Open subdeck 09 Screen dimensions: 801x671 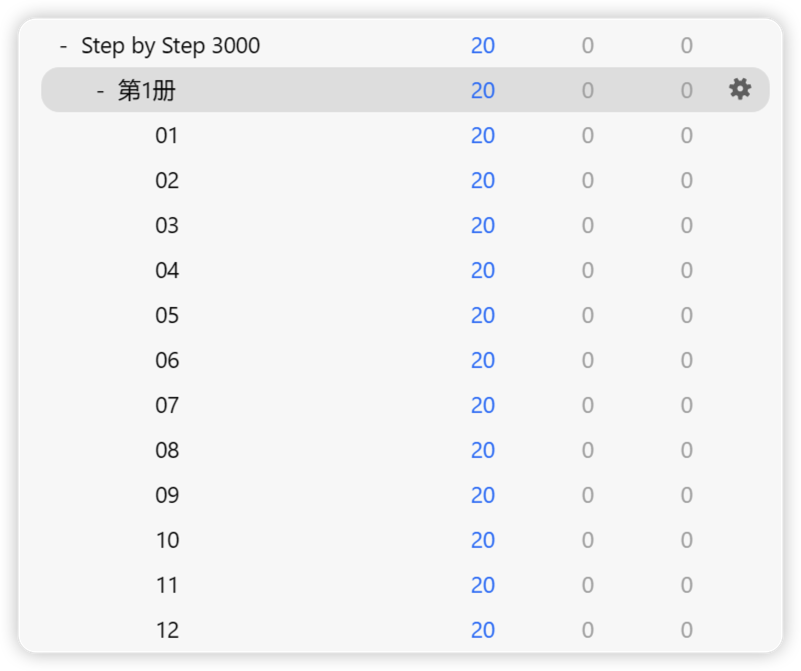(x=167, y=495)
